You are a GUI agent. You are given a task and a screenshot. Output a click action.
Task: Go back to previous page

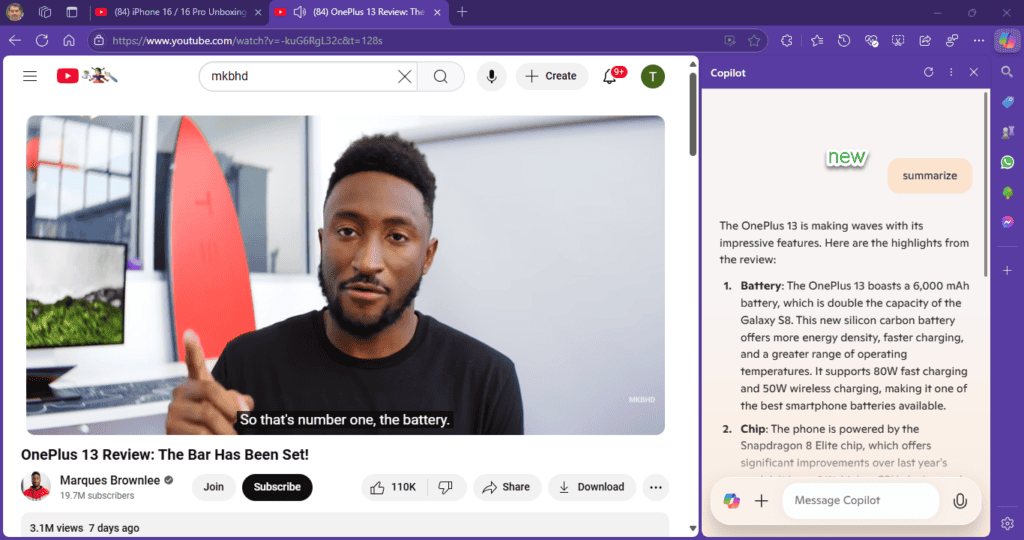[x=15, y=40]
